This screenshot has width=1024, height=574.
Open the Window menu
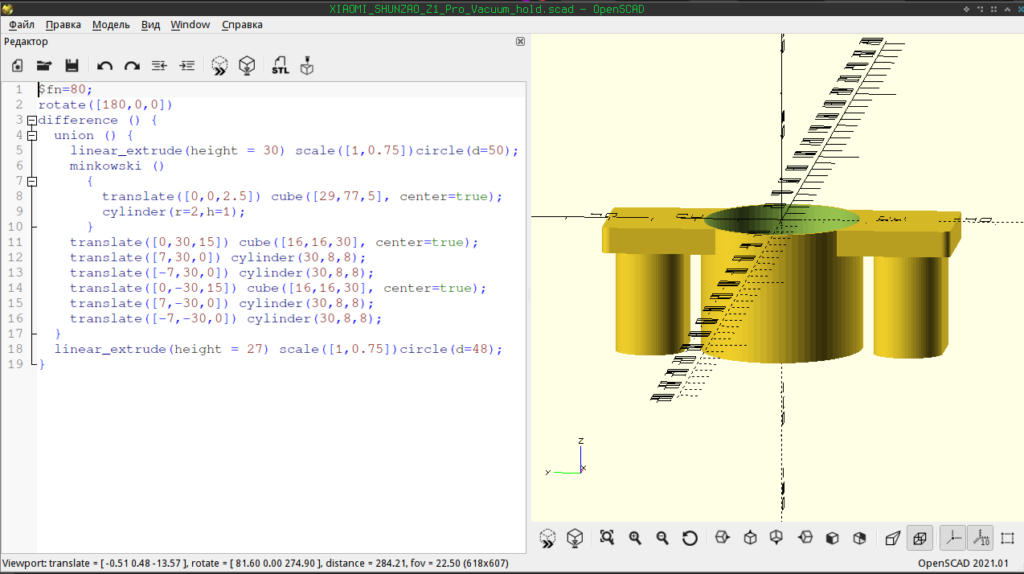coord(190,25)
